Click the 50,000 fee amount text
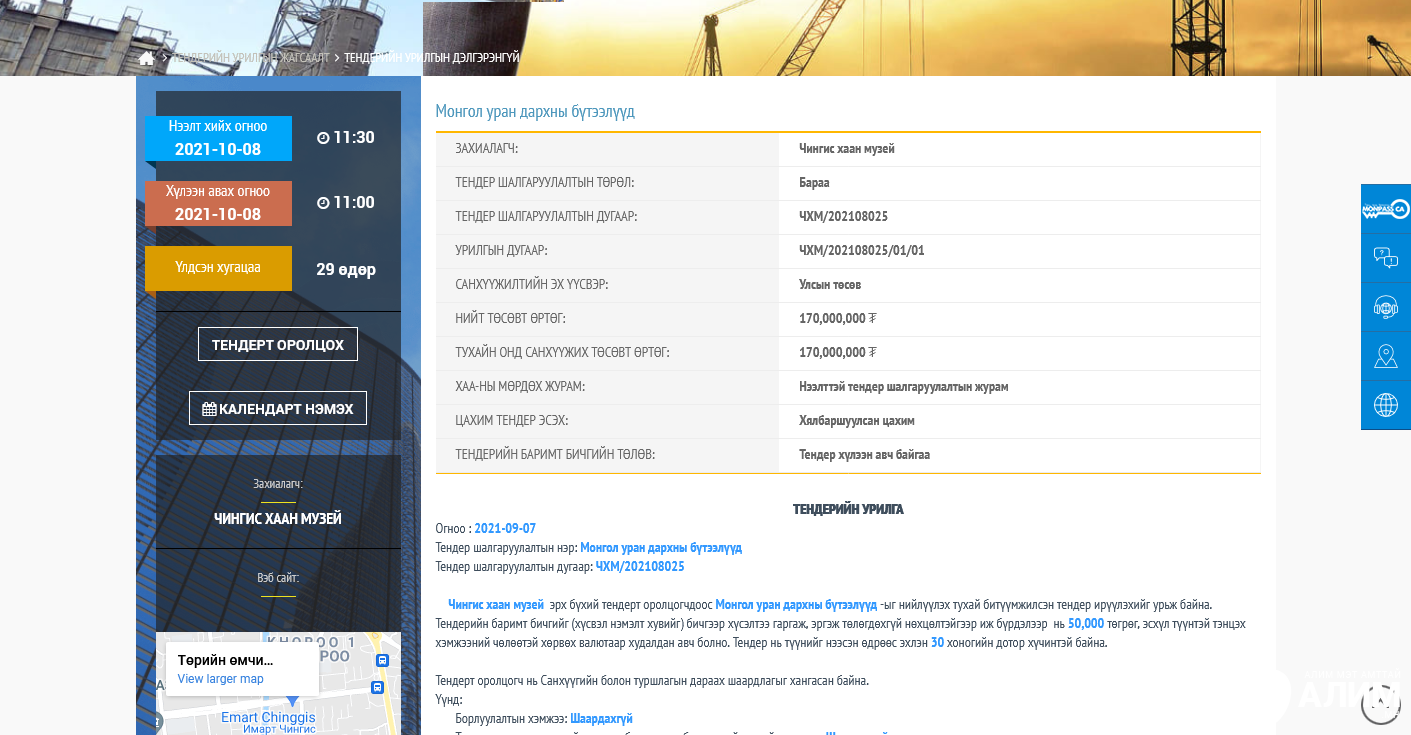 1086,623
